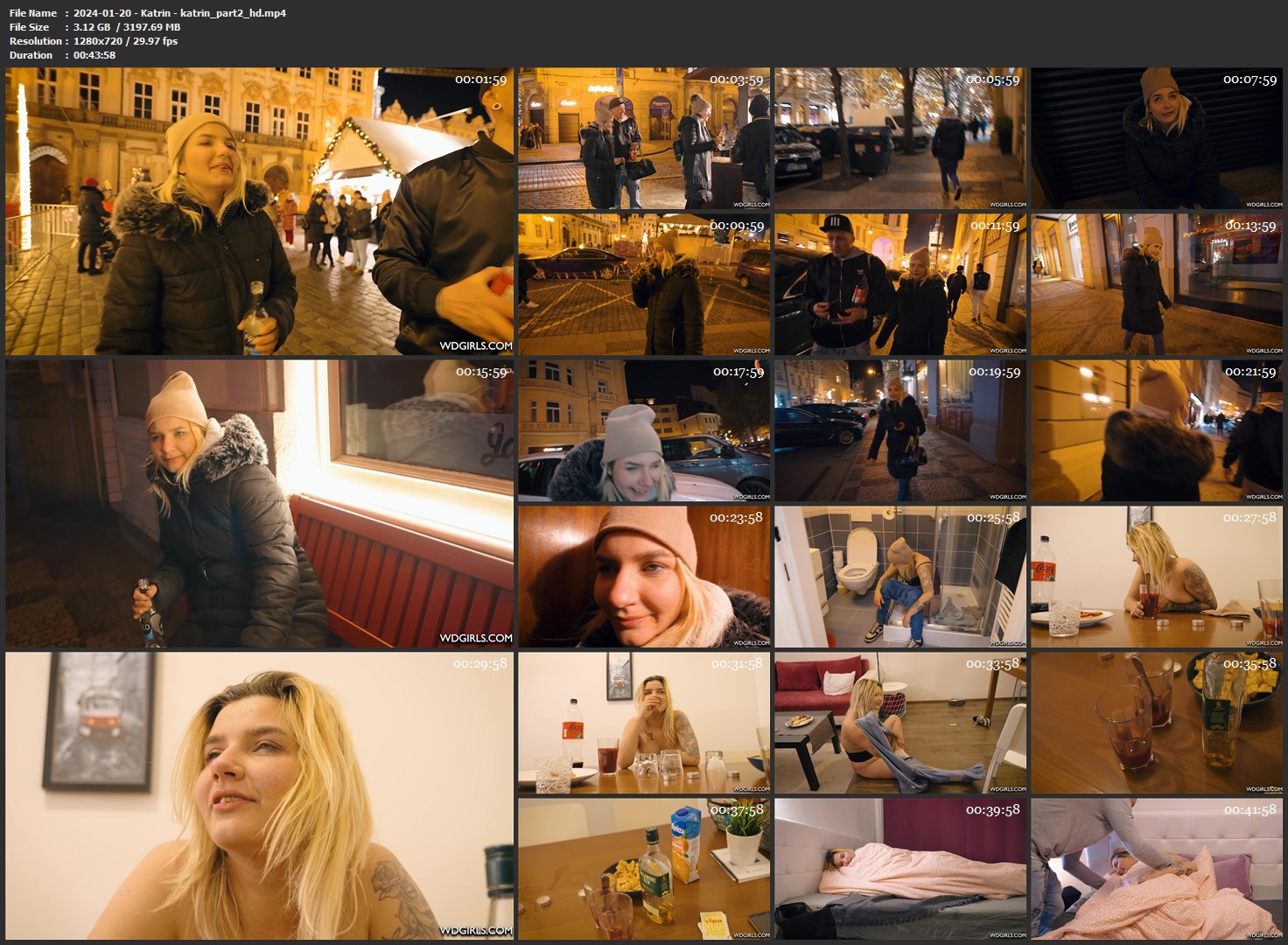Open the 00:23:58 close-up thumbnail
Viewport: 1288px width, 945px height.
pos(644,577)
